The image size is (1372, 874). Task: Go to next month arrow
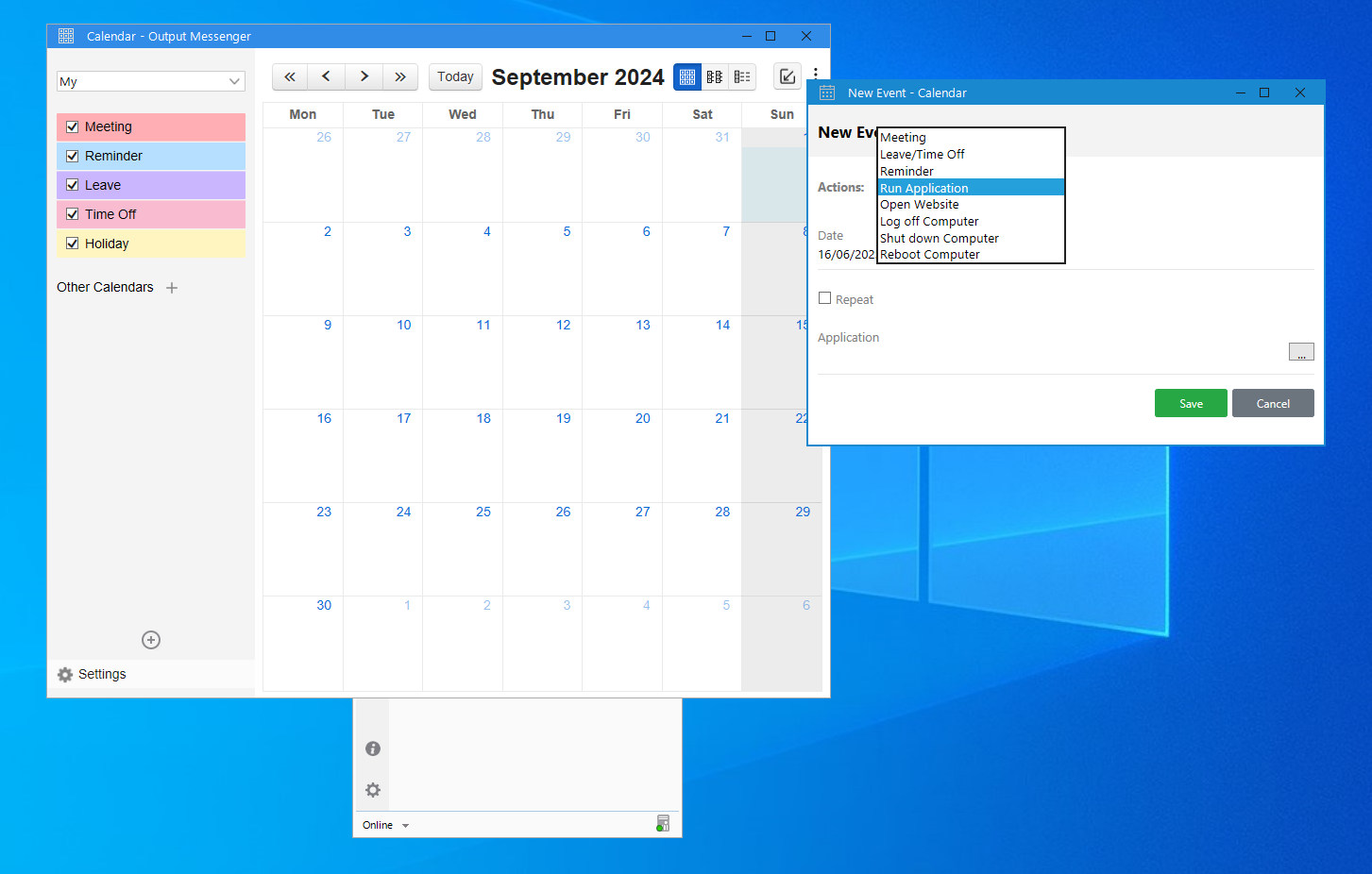364,76
